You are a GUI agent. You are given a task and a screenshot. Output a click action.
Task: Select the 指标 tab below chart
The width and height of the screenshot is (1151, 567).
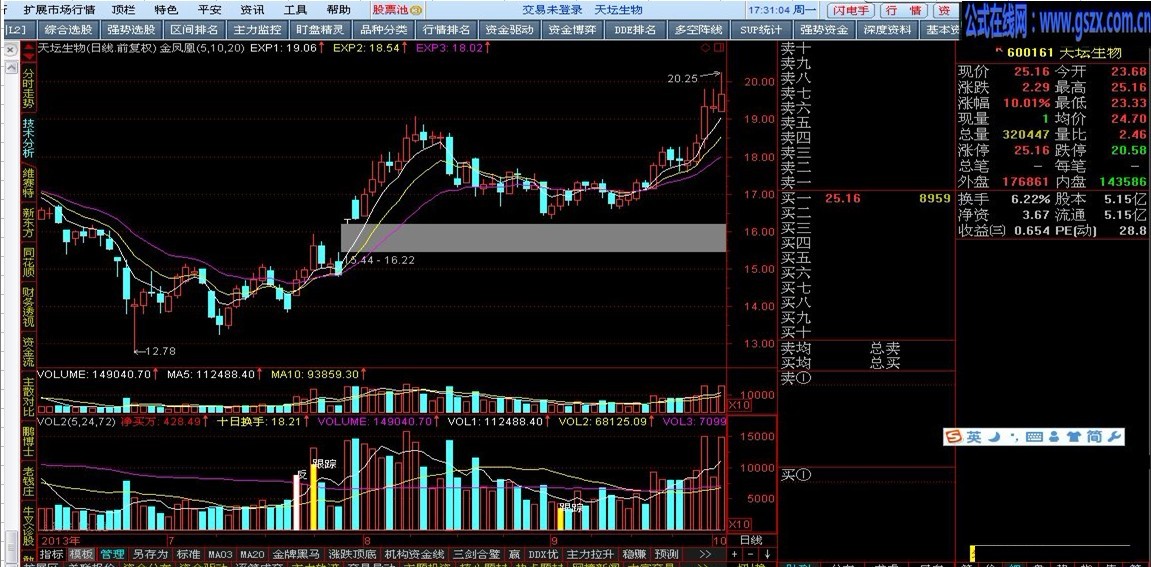52,554
